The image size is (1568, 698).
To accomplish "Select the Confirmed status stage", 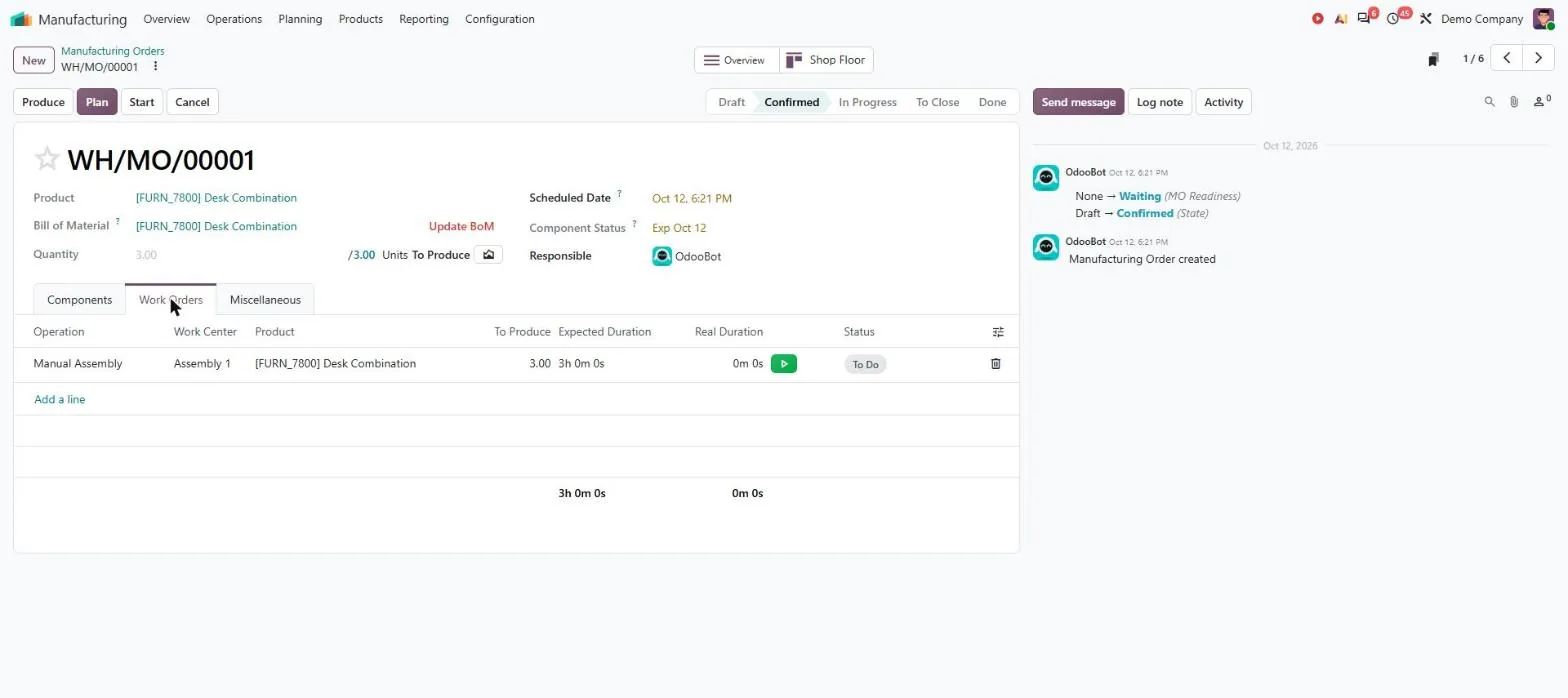I will click(x=791, y=102).
